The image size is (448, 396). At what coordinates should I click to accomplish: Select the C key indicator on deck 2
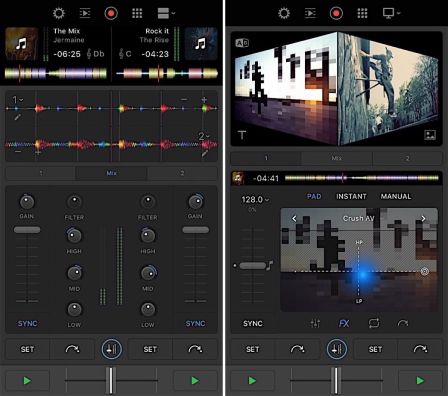pyautogui.click(x=125, y=54)
